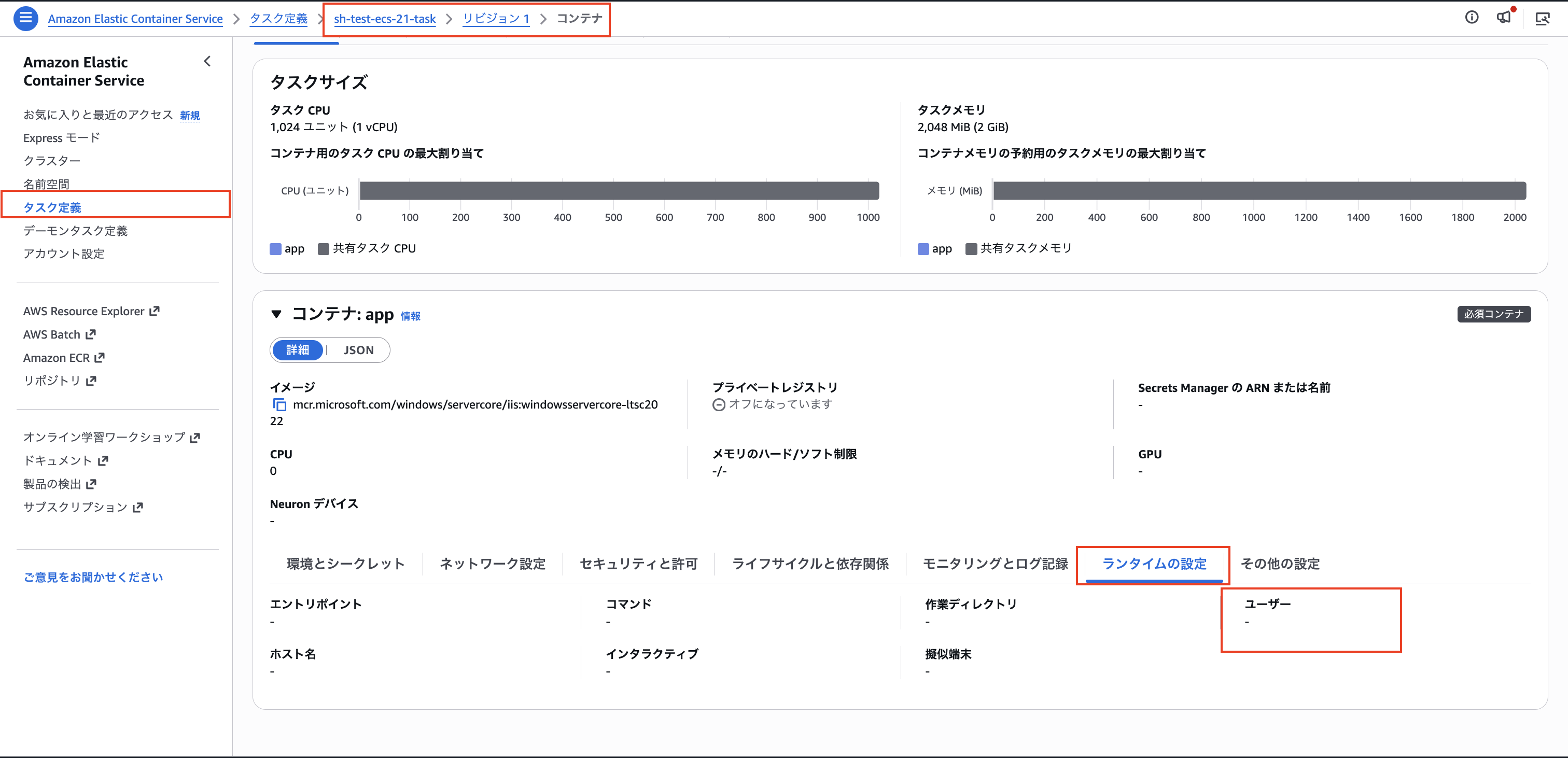
Task: Open リポジトリ external link
Action: [60, 381]
